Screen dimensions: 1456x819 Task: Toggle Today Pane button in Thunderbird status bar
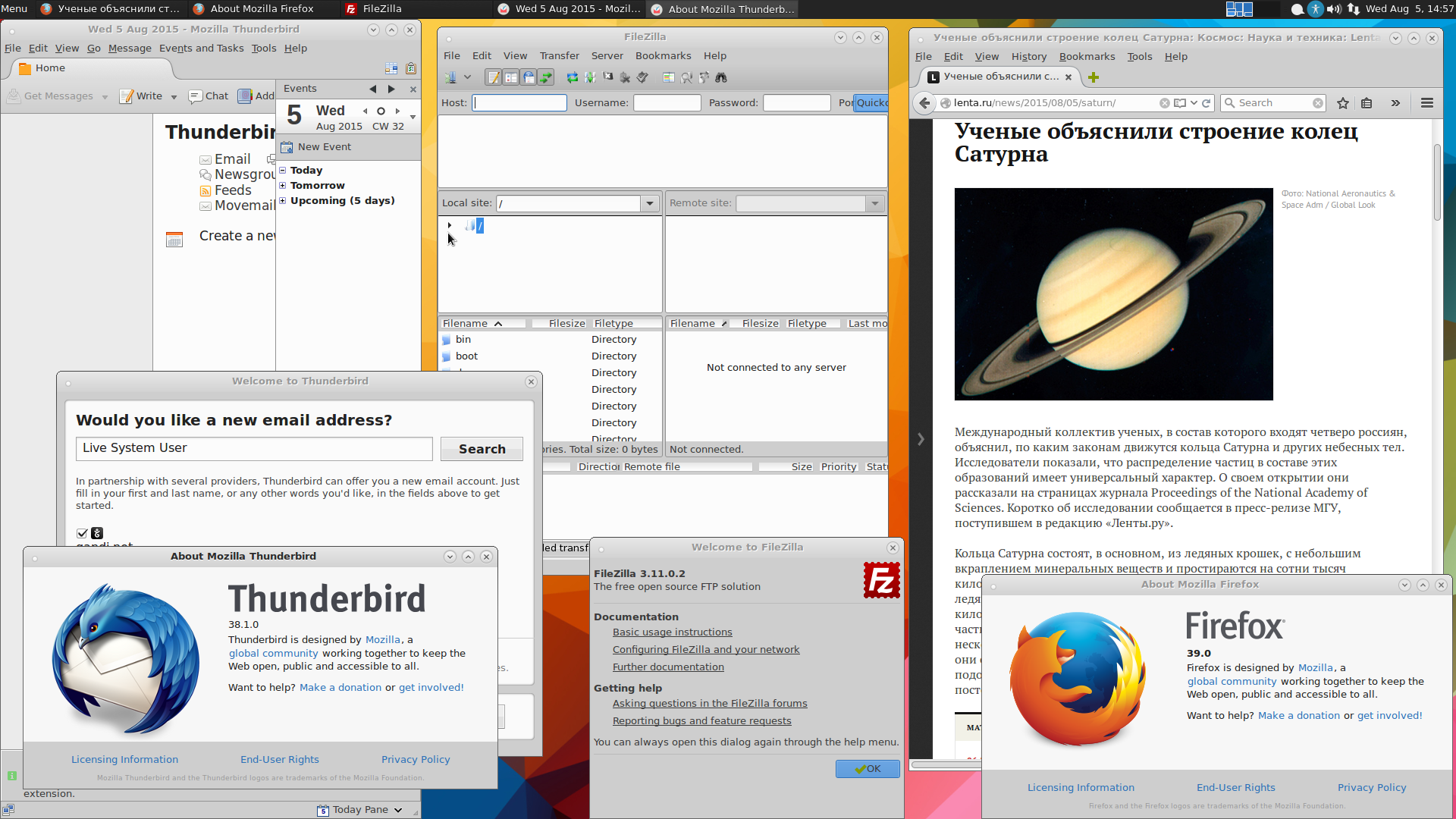360,810
